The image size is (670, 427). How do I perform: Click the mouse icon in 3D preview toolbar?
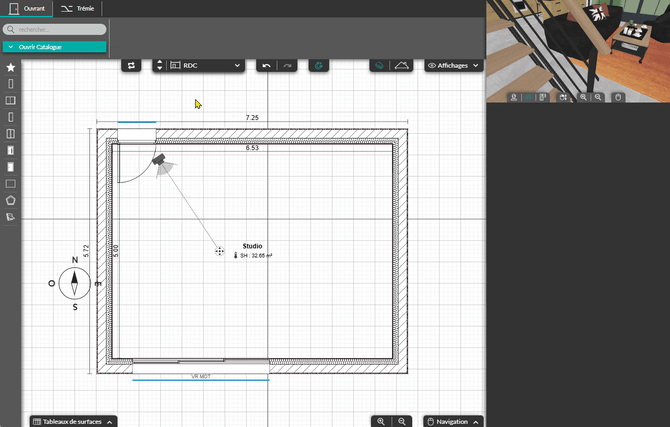click(618, 97)
